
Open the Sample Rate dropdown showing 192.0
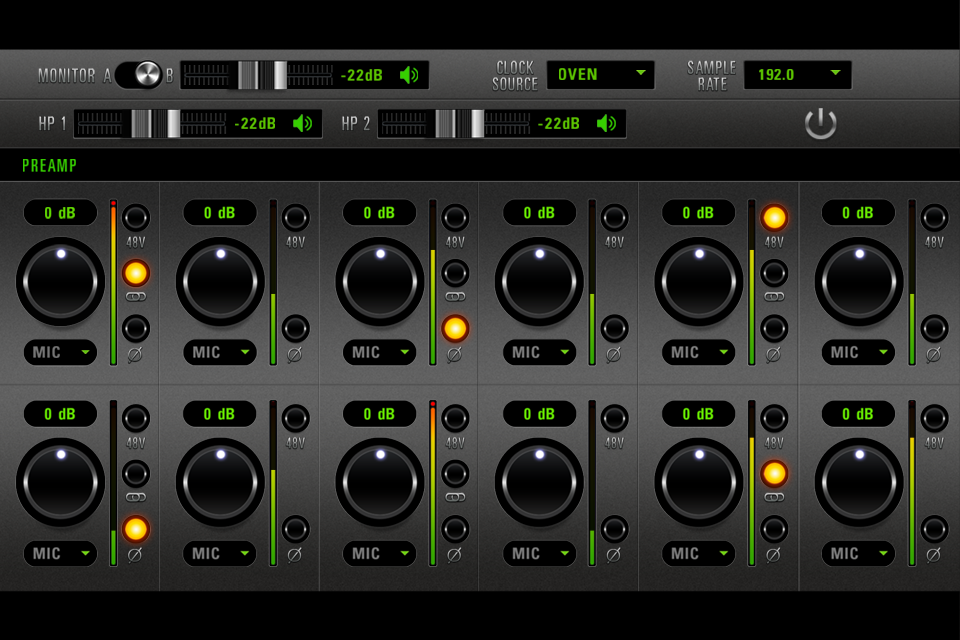pyautogui.click(x=798, y=75)
